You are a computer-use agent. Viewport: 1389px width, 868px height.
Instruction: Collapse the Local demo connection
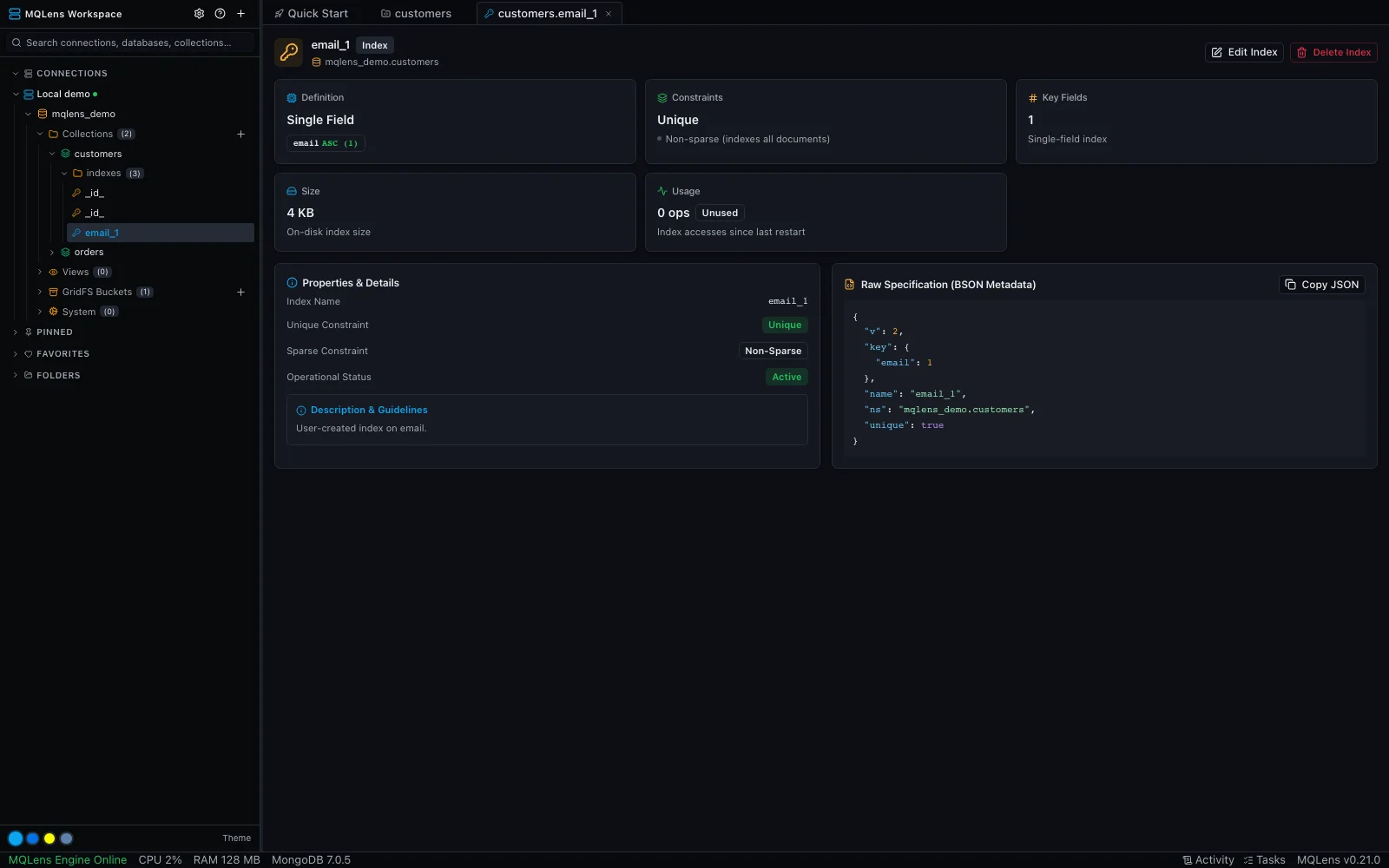(x=16, y=95)
